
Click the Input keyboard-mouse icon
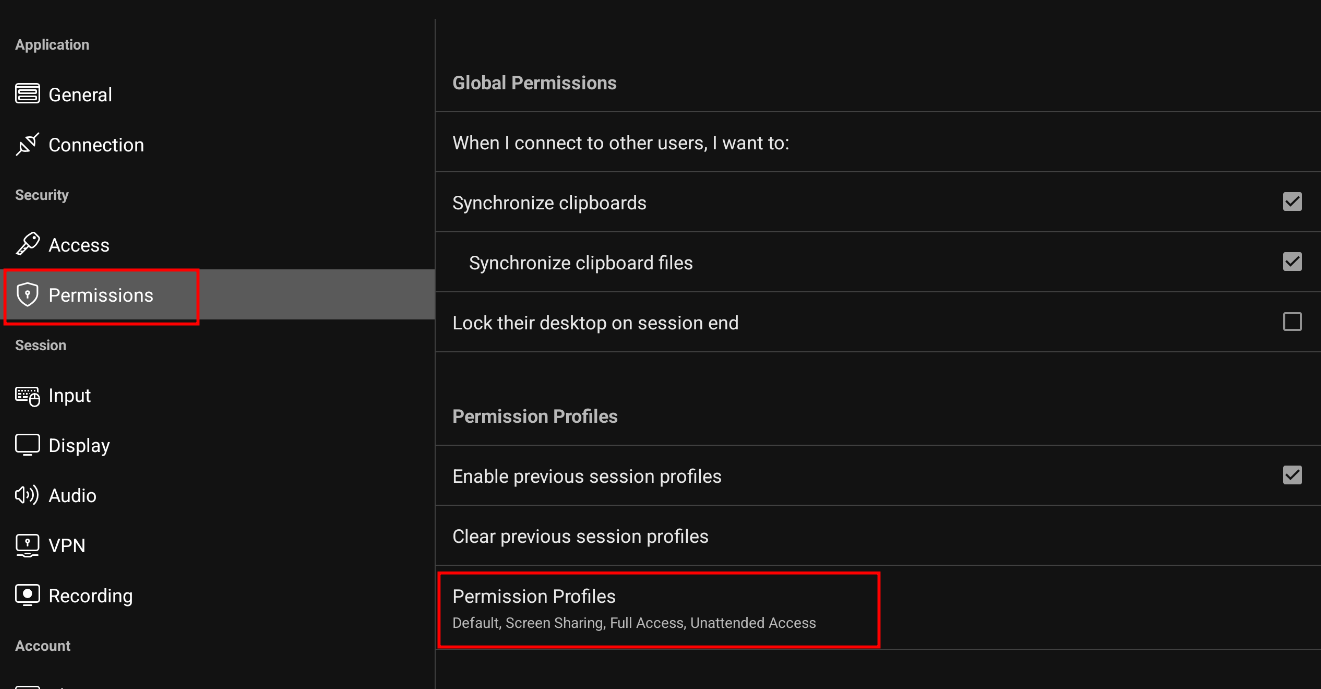pos(27,395)
